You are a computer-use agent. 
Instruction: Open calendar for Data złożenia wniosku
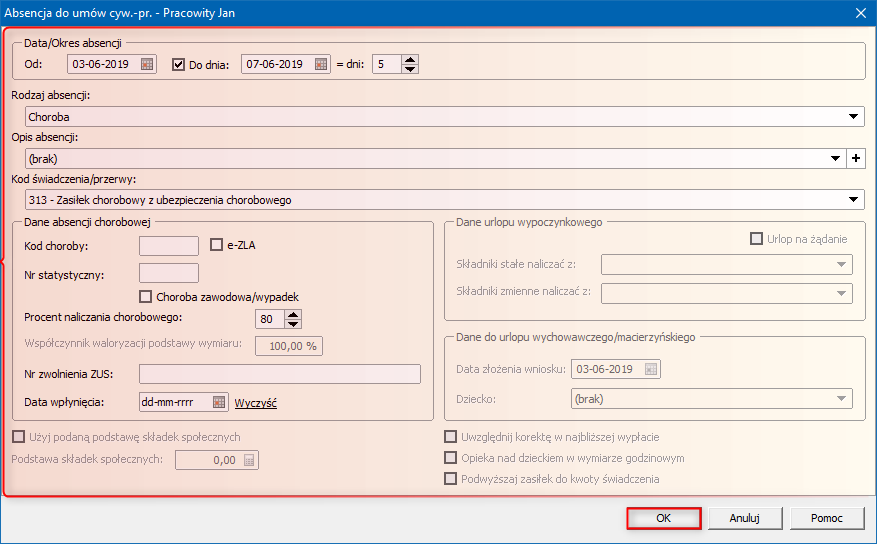651,369
